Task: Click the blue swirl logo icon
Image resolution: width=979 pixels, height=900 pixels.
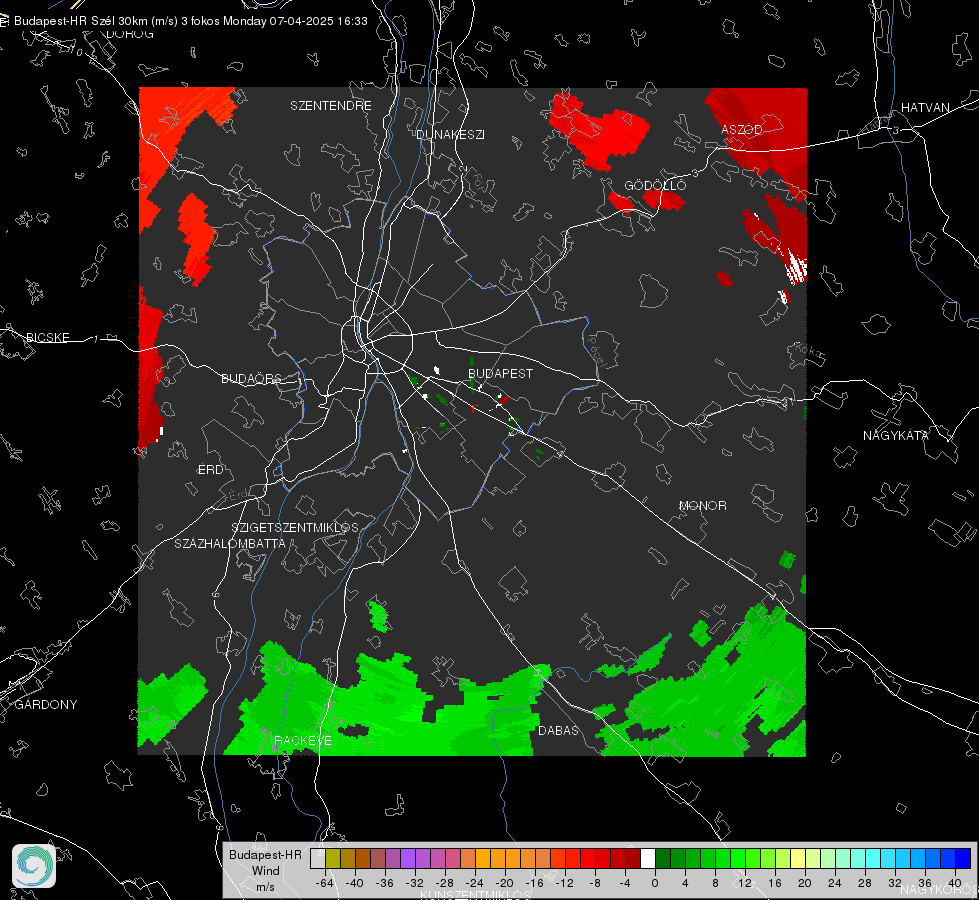Action: 34,866
